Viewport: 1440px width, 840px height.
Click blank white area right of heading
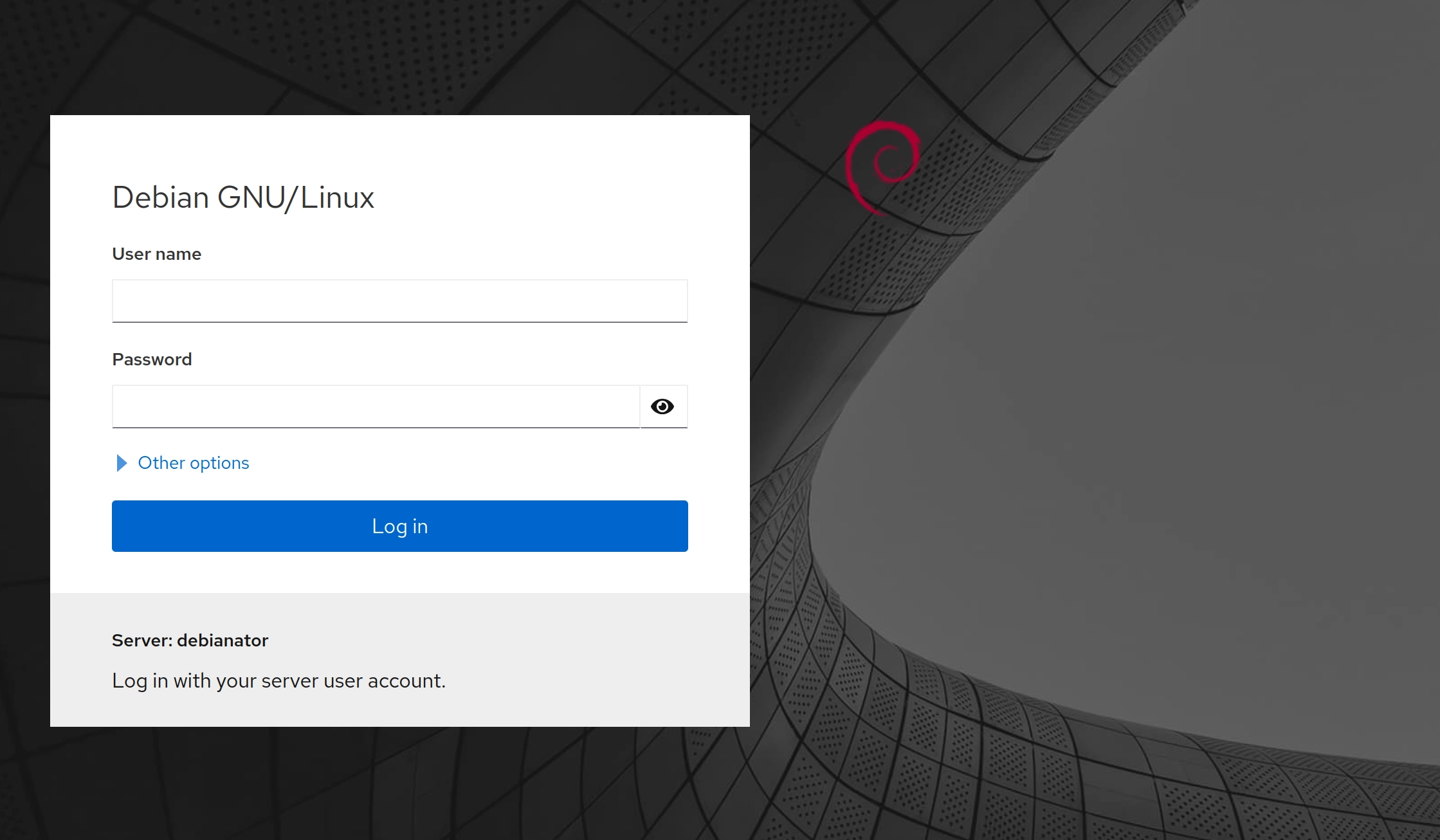tap(547, 197)
